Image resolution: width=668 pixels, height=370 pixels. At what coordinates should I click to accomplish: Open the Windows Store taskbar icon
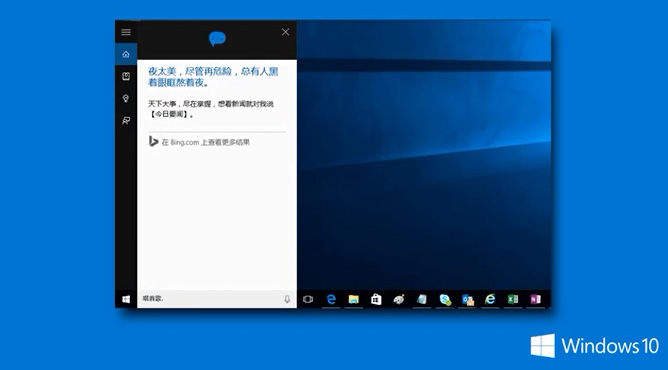376,299
